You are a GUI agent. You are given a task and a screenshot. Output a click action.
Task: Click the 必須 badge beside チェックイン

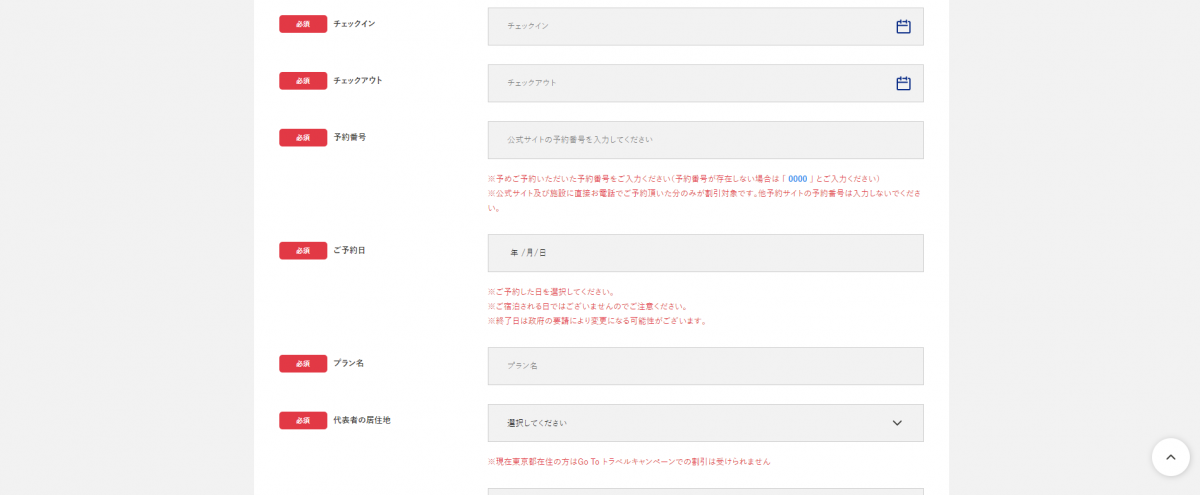pos(303,24)
